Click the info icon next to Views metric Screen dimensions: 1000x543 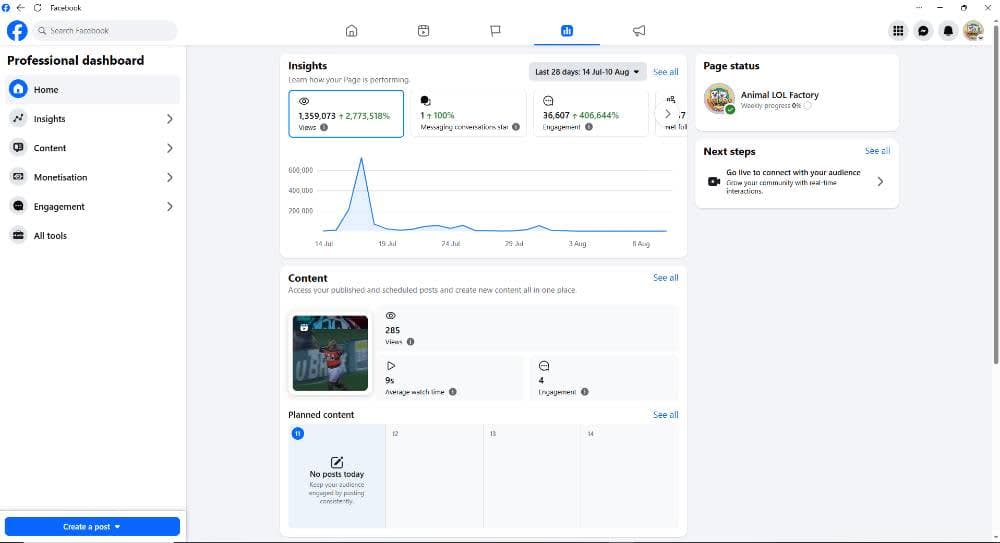coord(324,128)
